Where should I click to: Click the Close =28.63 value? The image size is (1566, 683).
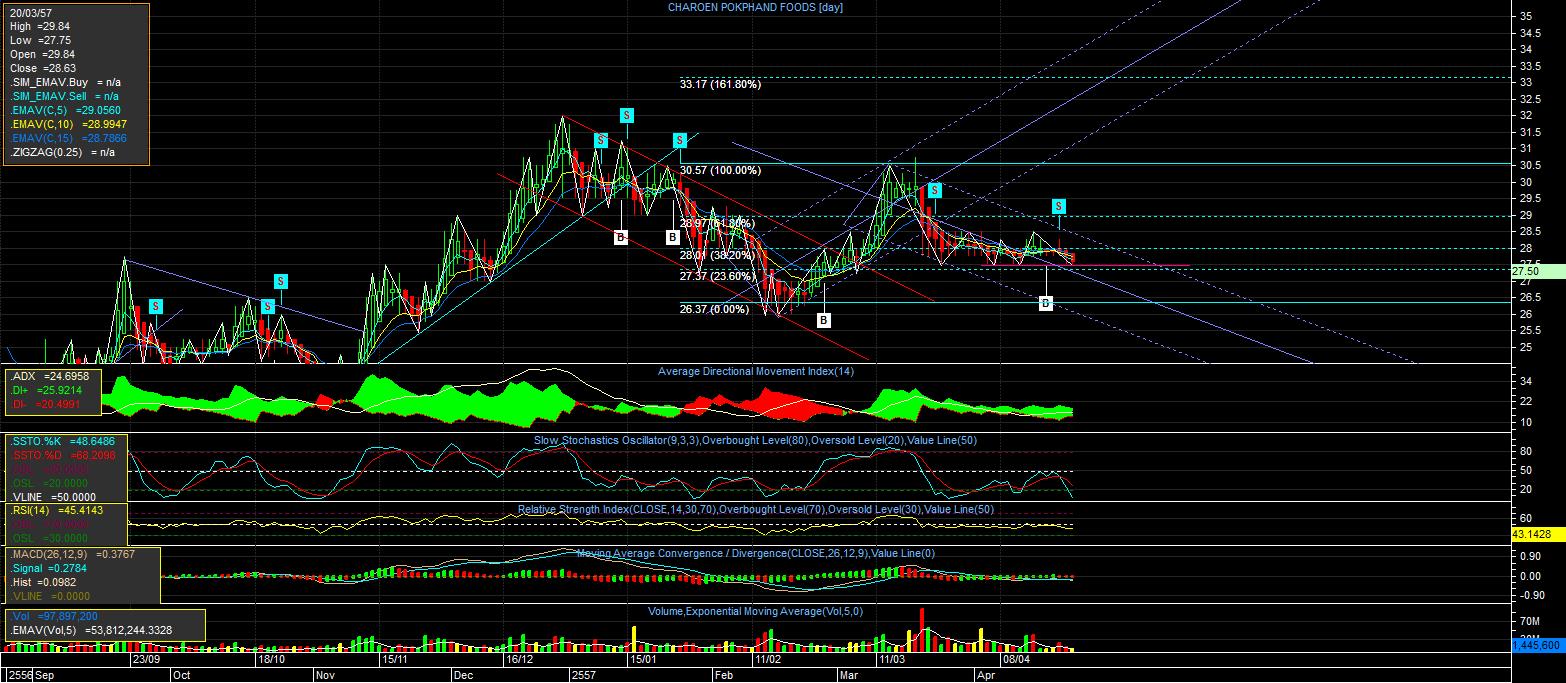(x=41, y=68)
